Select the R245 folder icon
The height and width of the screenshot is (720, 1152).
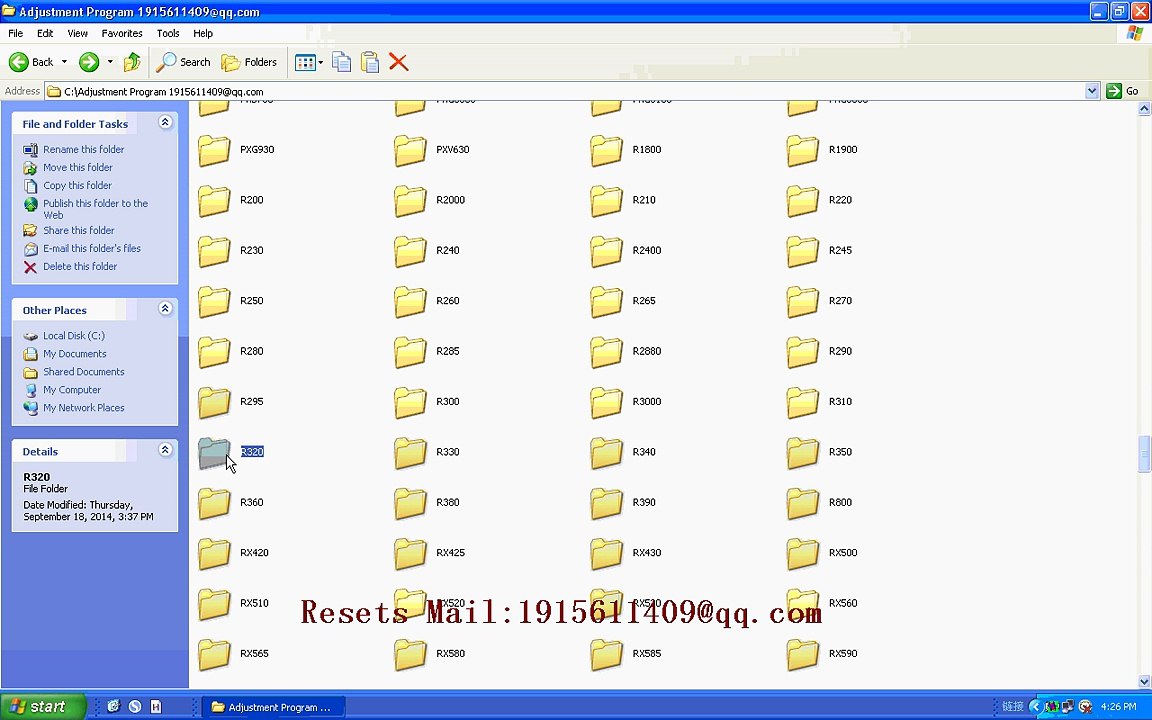tap(803, 251)
